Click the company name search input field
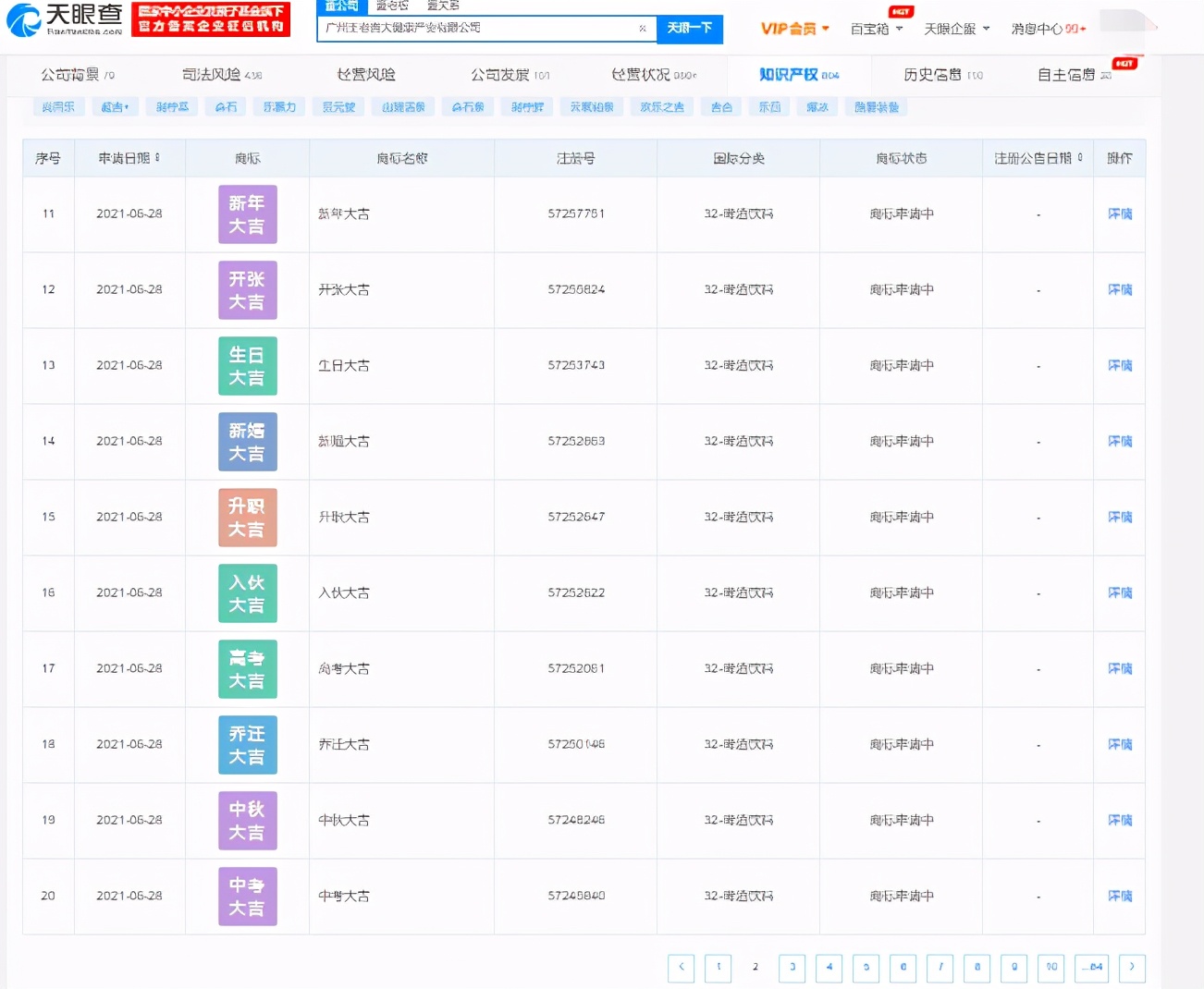 (x=476, y=29)
